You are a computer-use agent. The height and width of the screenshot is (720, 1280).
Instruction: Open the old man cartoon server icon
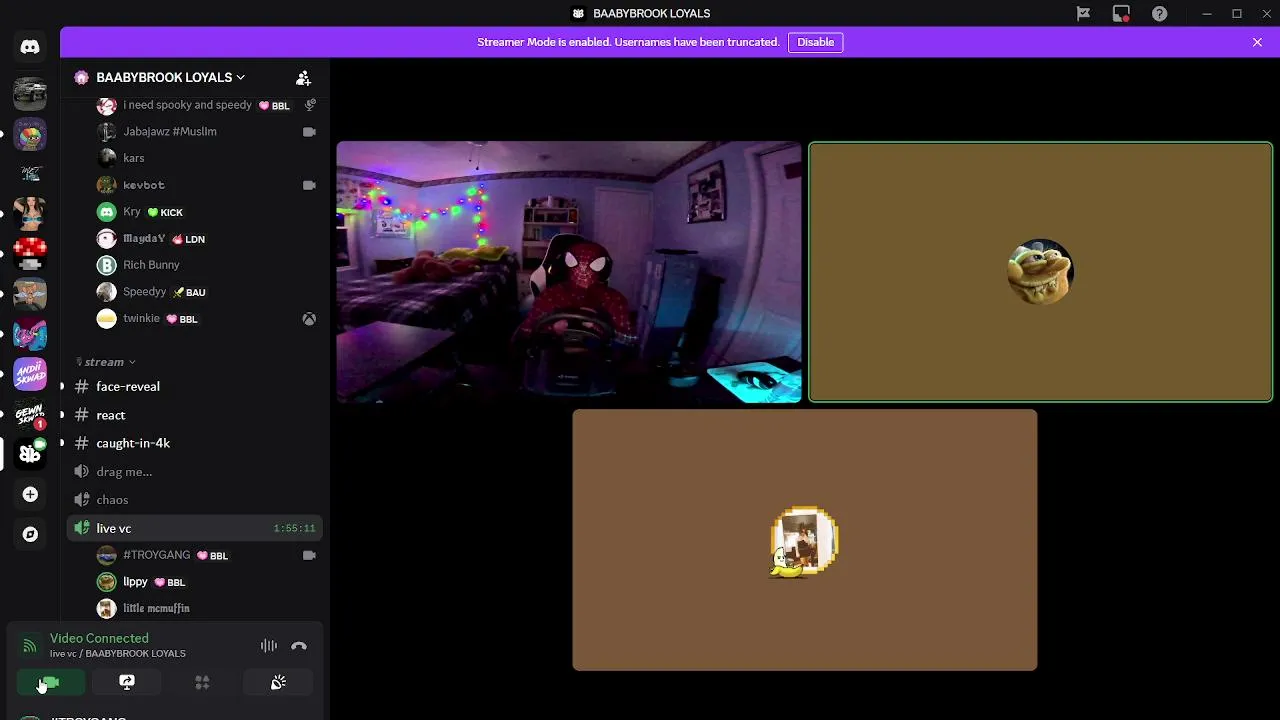(30, 294)
